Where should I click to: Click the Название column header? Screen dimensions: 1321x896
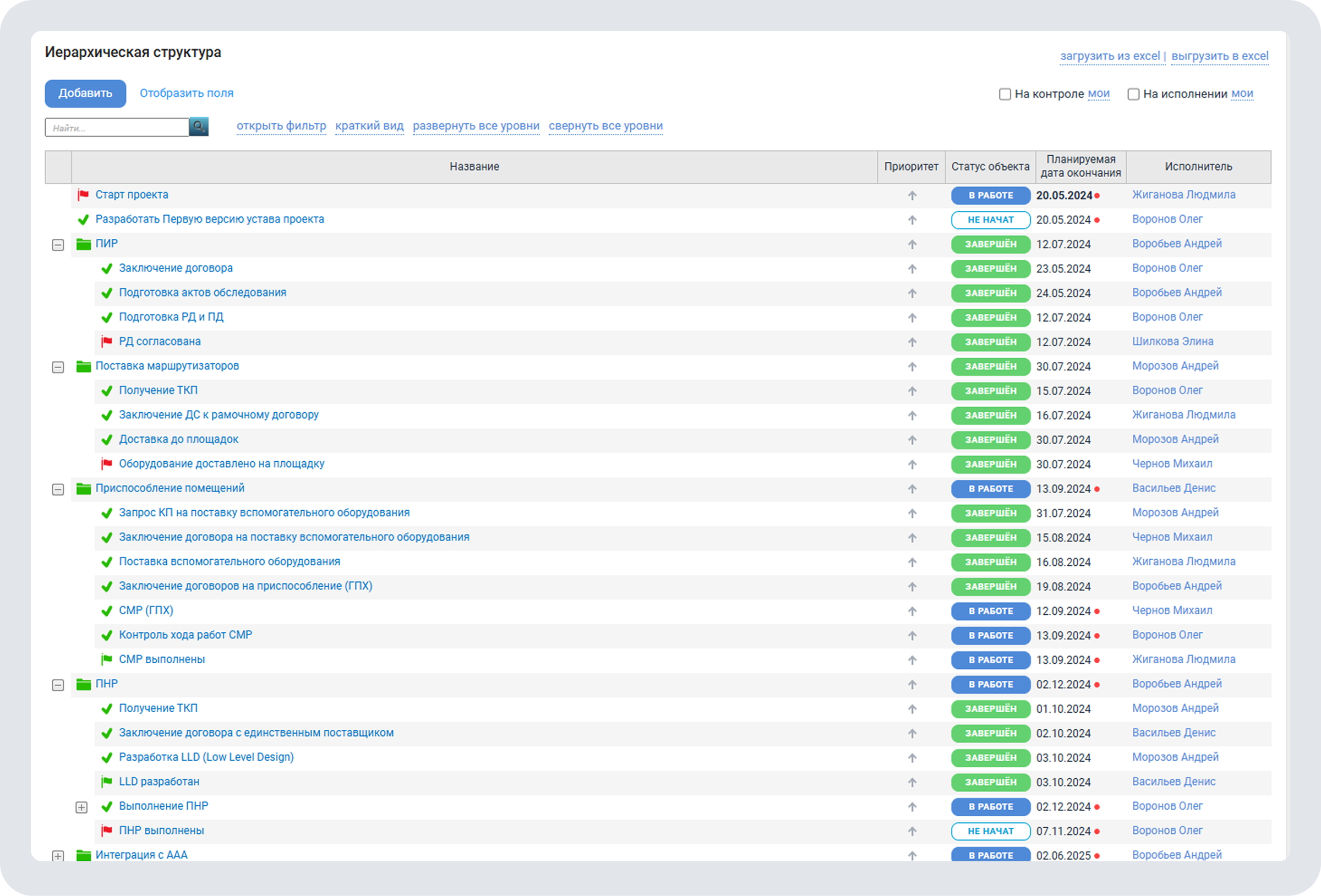click(x=474, y=167)
